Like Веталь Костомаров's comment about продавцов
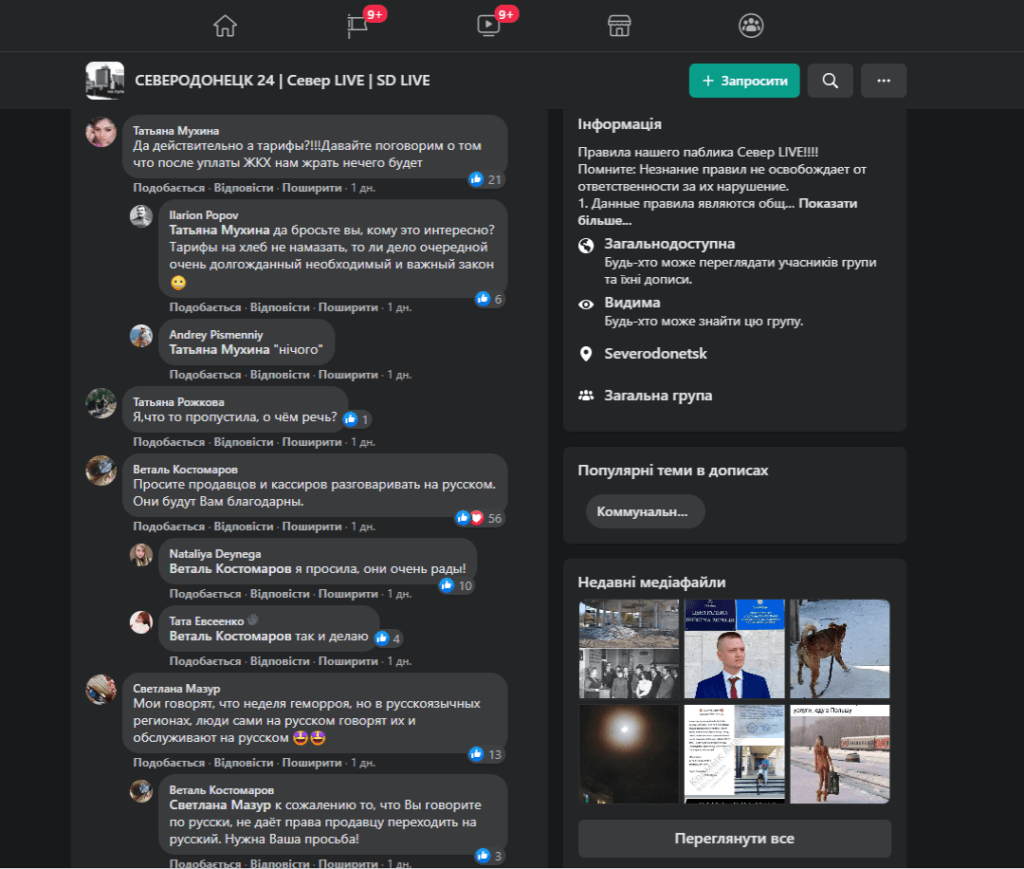Viewport: 1024px width, 869px height. point(168,526)
